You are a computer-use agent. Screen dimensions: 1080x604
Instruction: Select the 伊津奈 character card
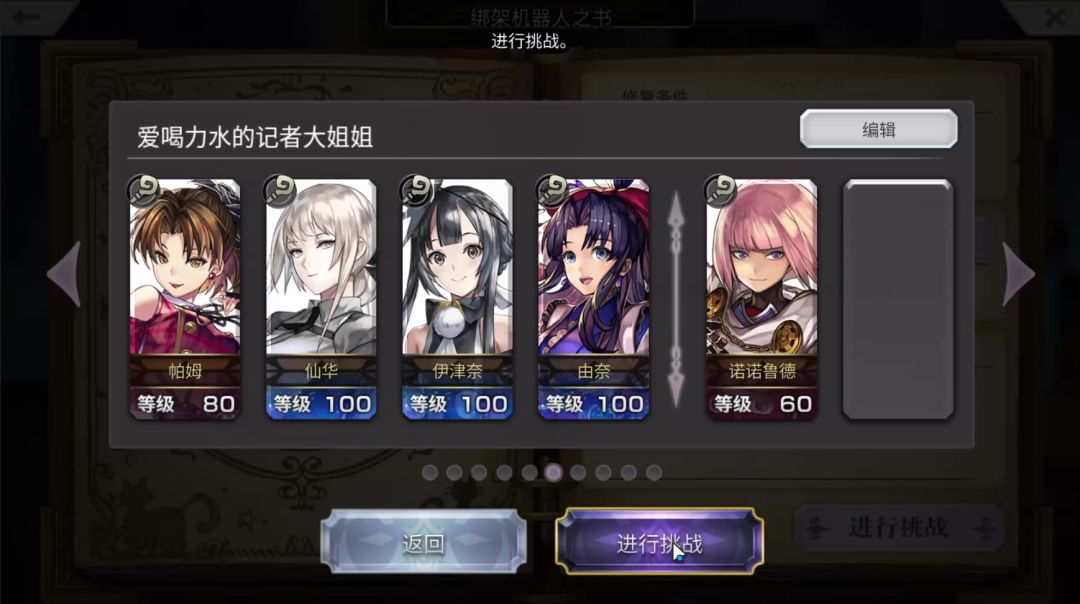click(457, 299)
